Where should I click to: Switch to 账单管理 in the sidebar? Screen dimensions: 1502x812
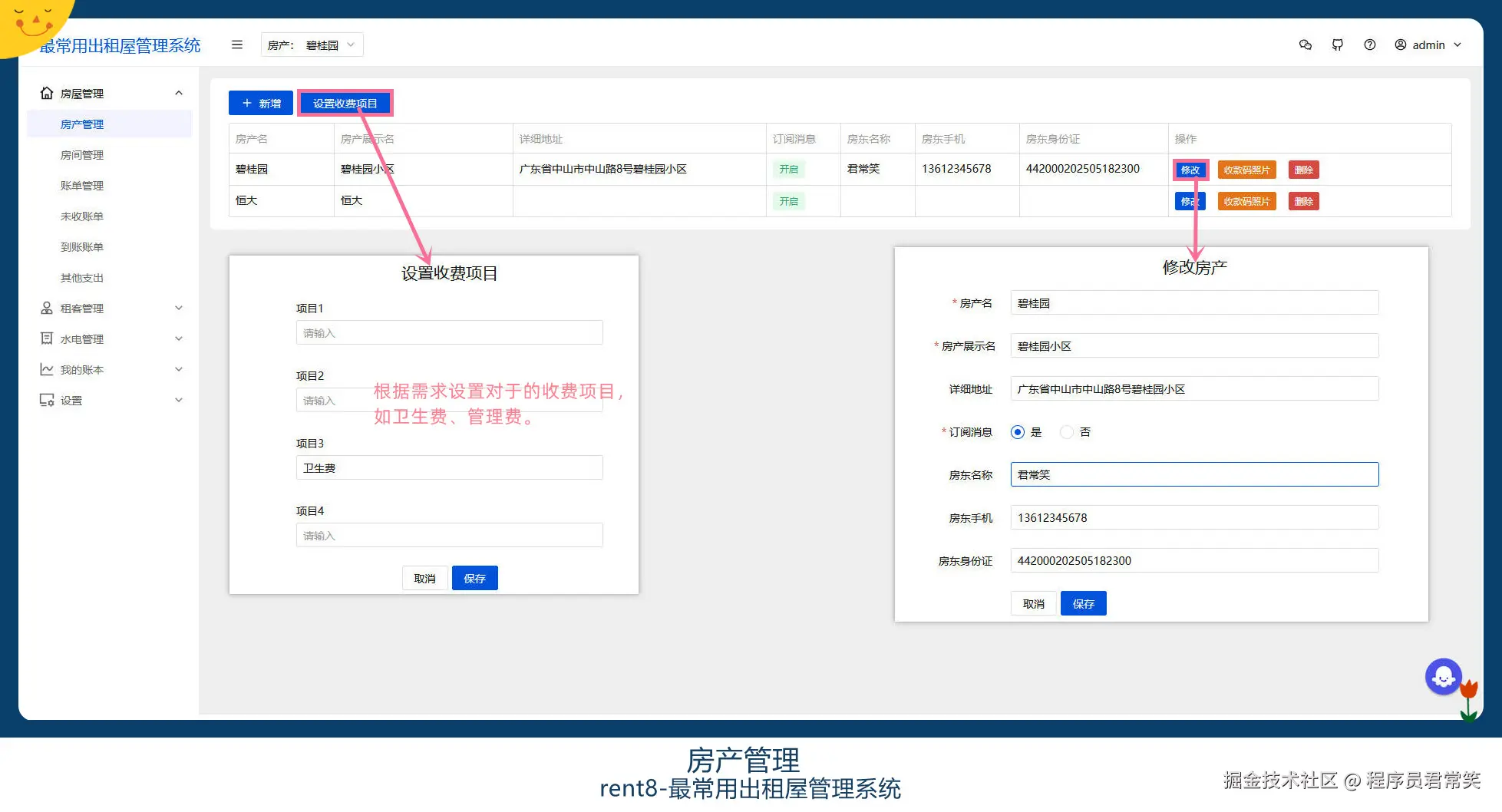pyautogui.click(x=81, y=185)
